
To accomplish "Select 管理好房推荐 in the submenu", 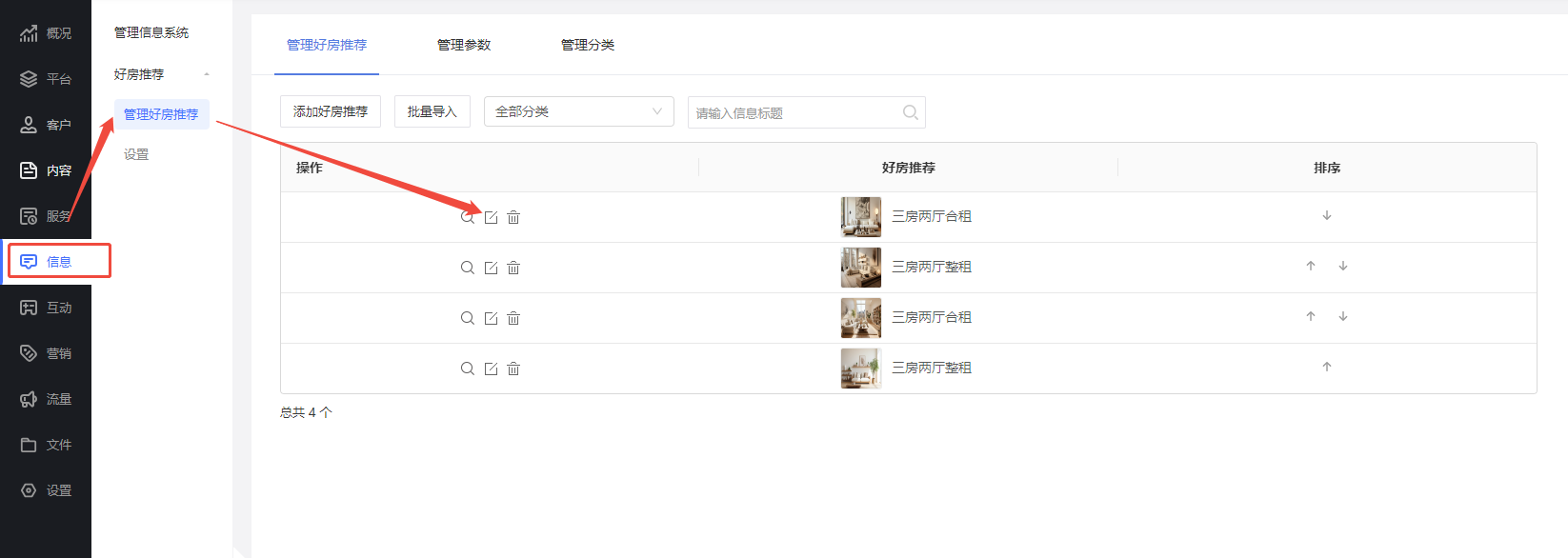I will [x=161, y=114].
